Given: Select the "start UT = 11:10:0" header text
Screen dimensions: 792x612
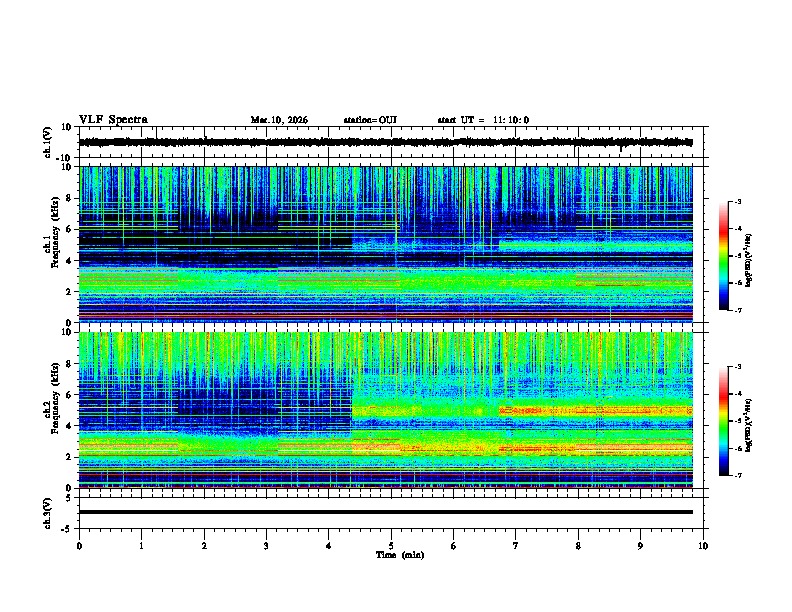Looking at the screenshot, I should click(x=483, y=120).
